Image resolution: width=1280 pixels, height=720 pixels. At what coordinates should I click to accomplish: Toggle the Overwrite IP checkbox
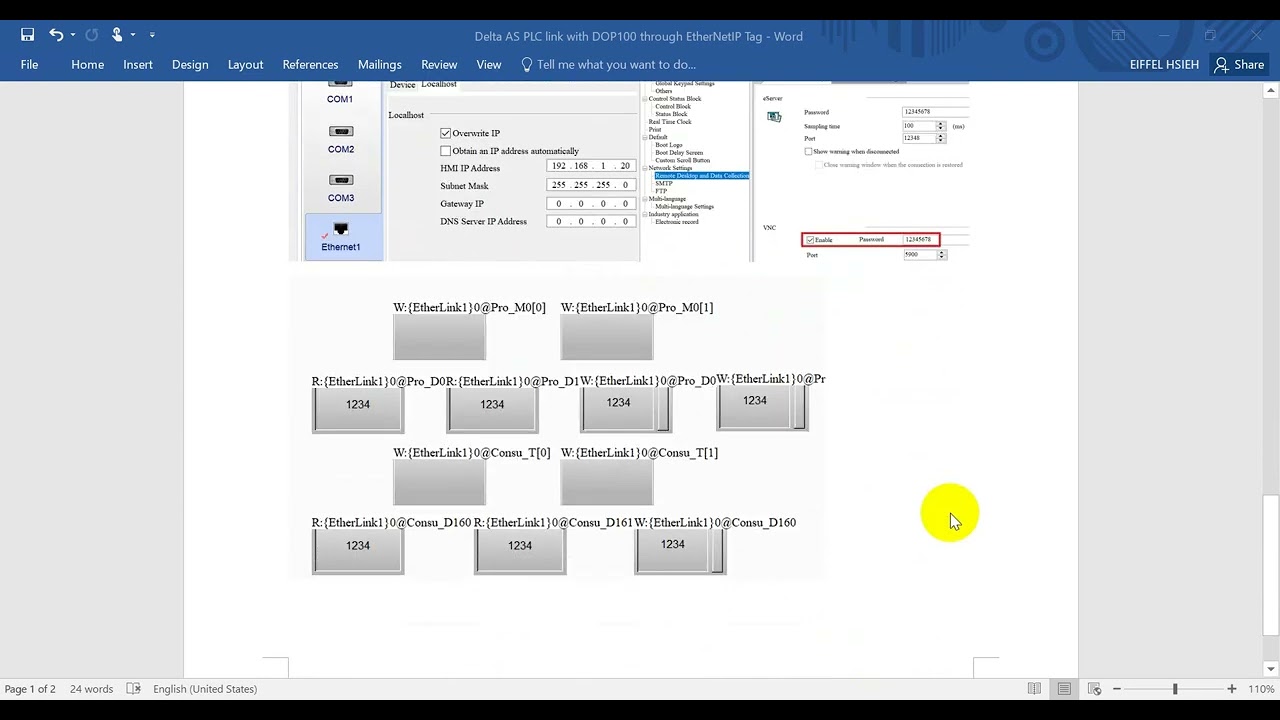pyautogui.click(x=446, y=133)
